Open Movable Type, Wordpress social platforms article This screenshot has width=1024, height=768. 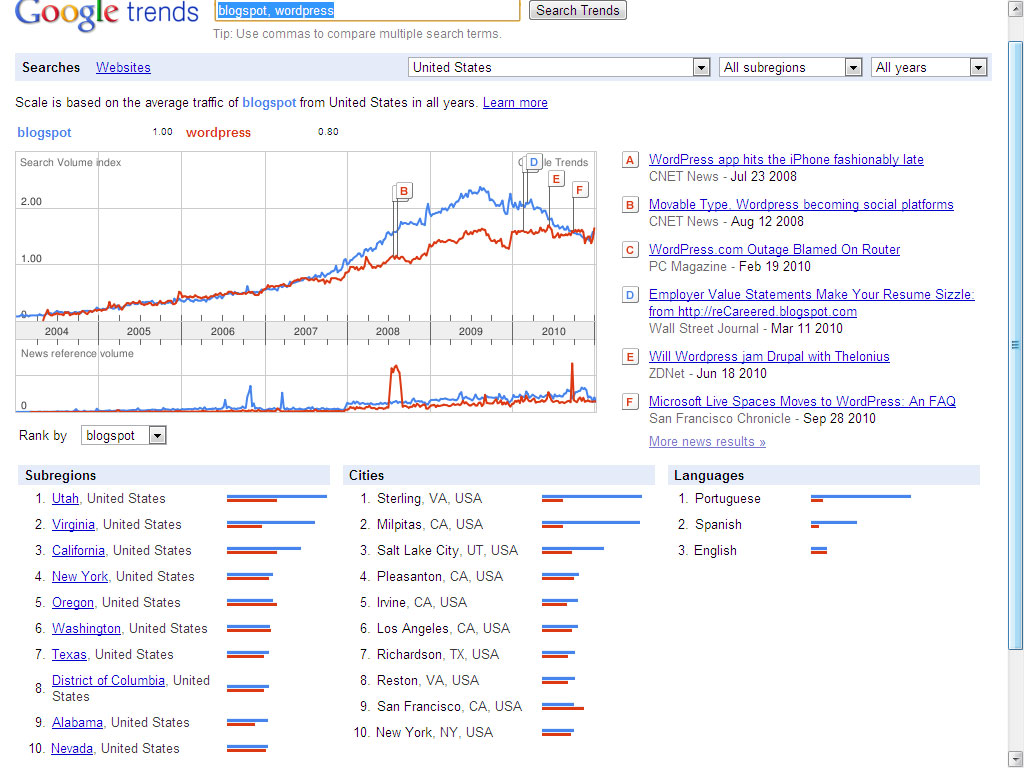point(801,204)
